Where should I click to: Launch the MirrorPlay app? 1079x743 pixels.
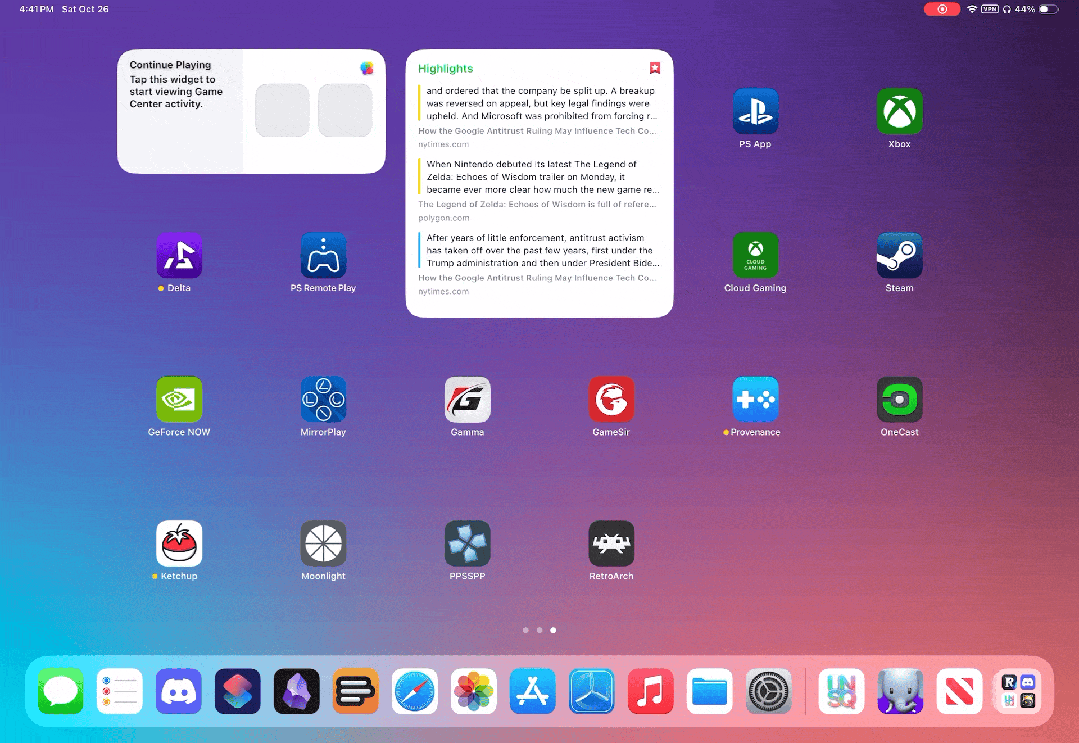tap(323, 400)
